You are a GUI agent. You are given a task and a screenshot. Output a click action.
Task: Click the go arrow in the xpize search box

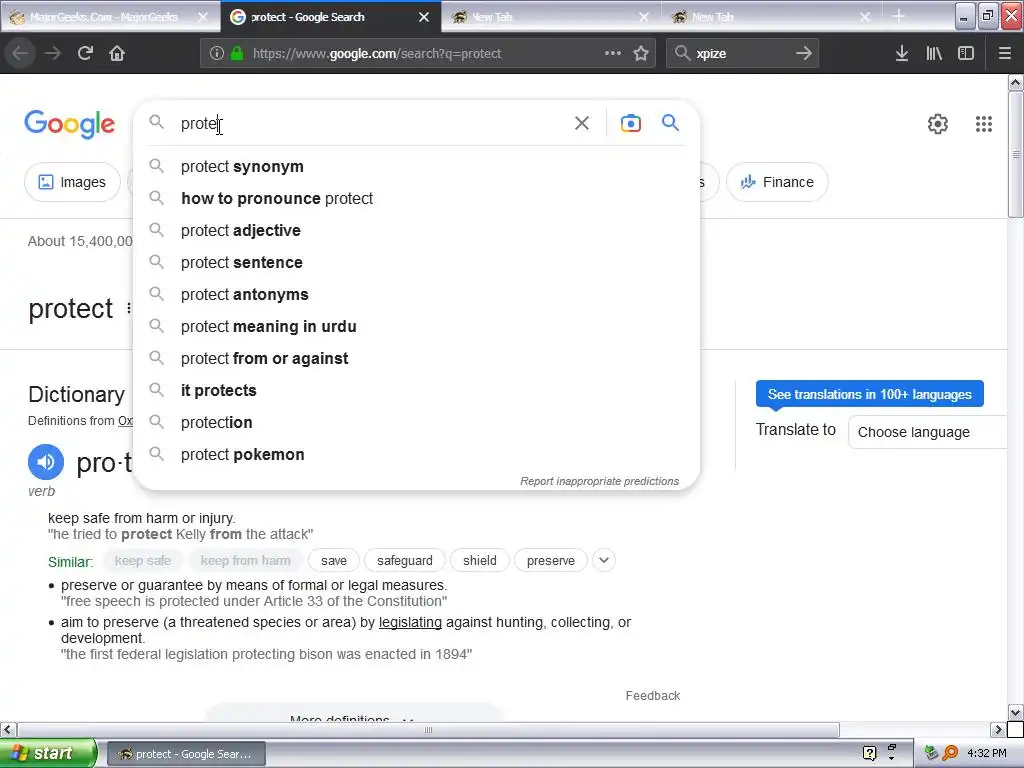(x=804, y=53)
